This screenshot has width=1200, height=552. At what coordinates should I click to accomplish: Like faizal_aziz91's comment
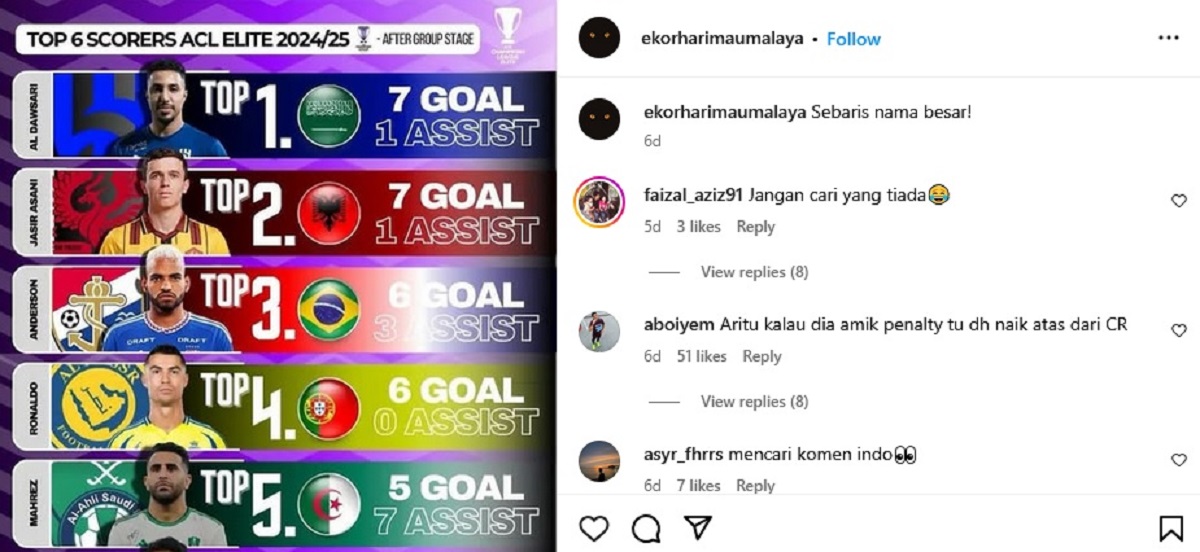pyautogui.click(x=1178, y=201)
